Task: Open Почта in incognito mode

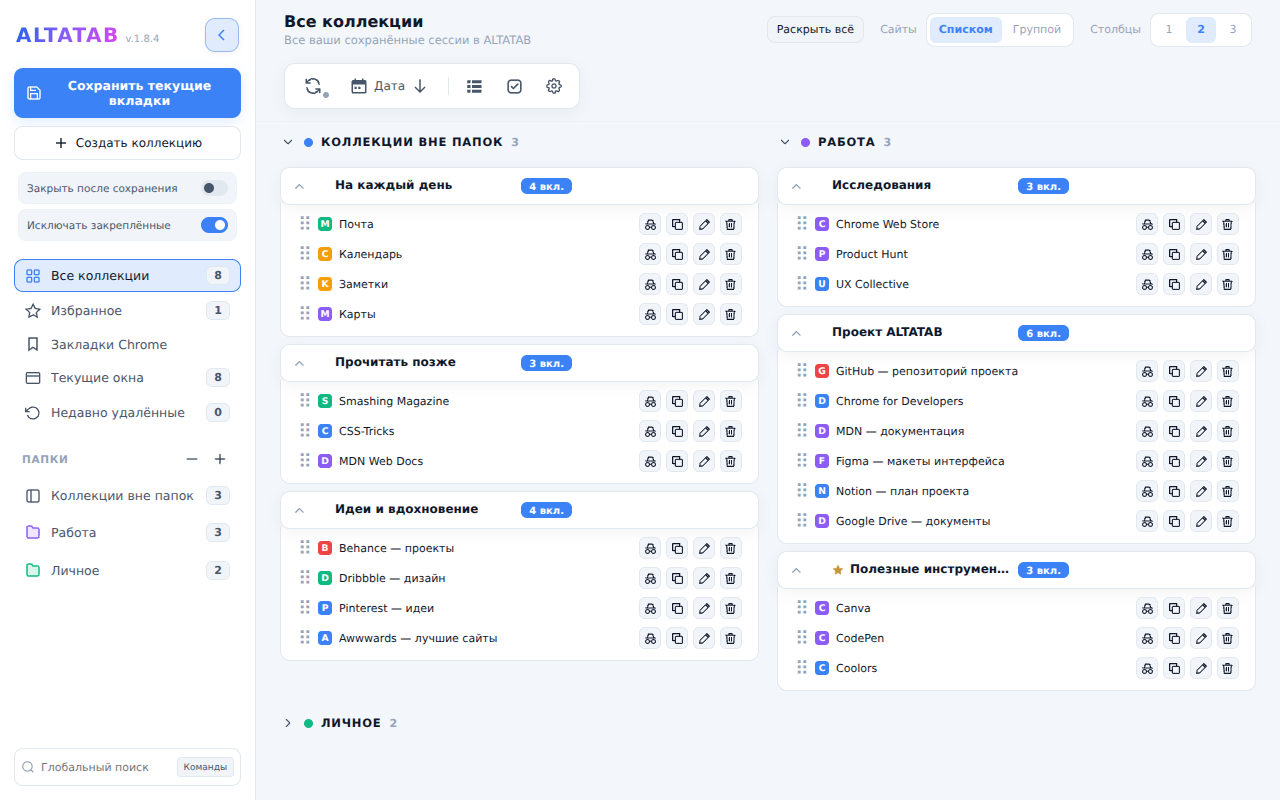Action: pyautogui.click(x=650, y=224)
